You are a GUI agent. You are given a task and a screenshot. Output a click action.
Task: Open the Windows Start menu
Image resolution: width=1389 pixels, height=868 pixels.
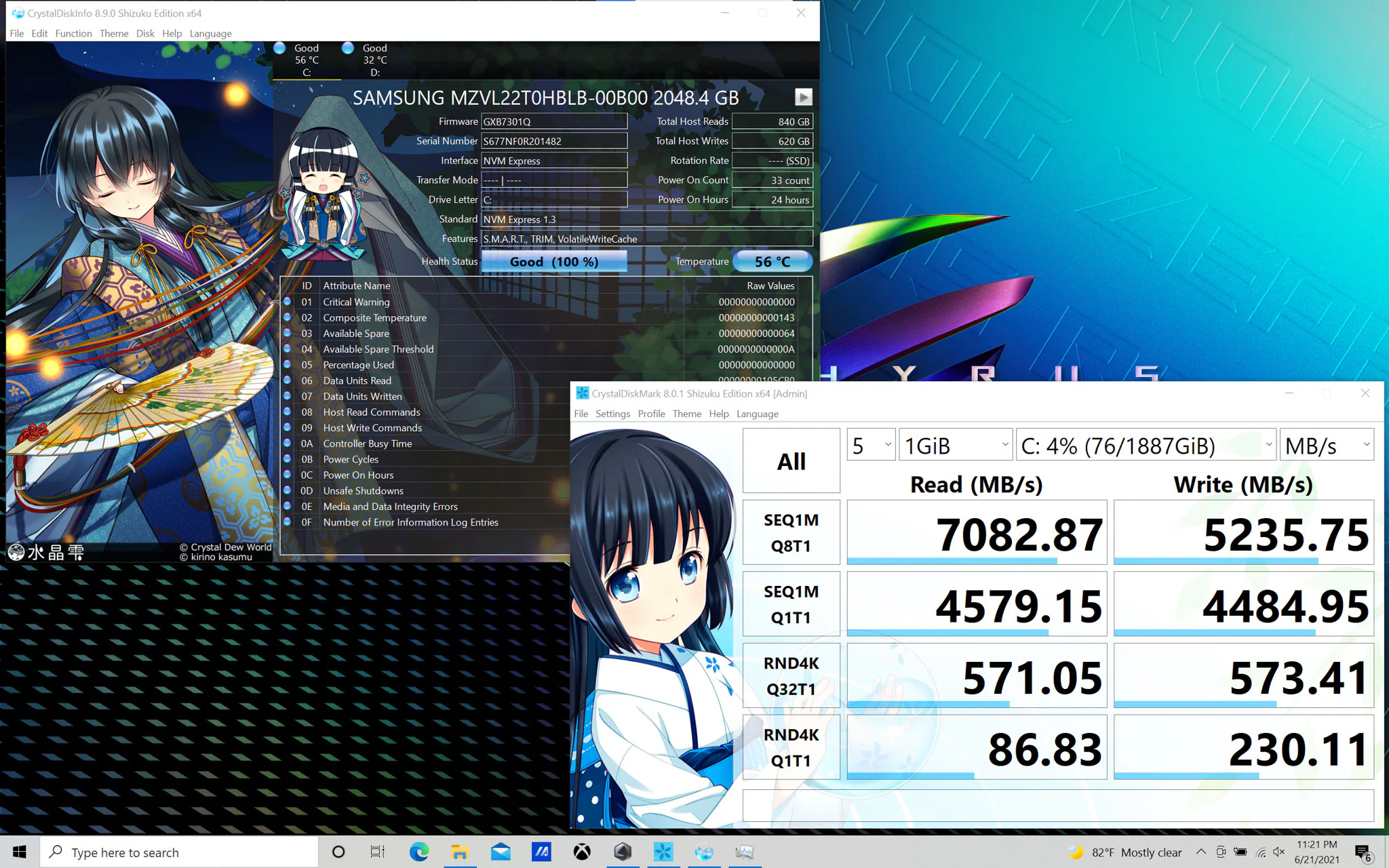point(19,852)
